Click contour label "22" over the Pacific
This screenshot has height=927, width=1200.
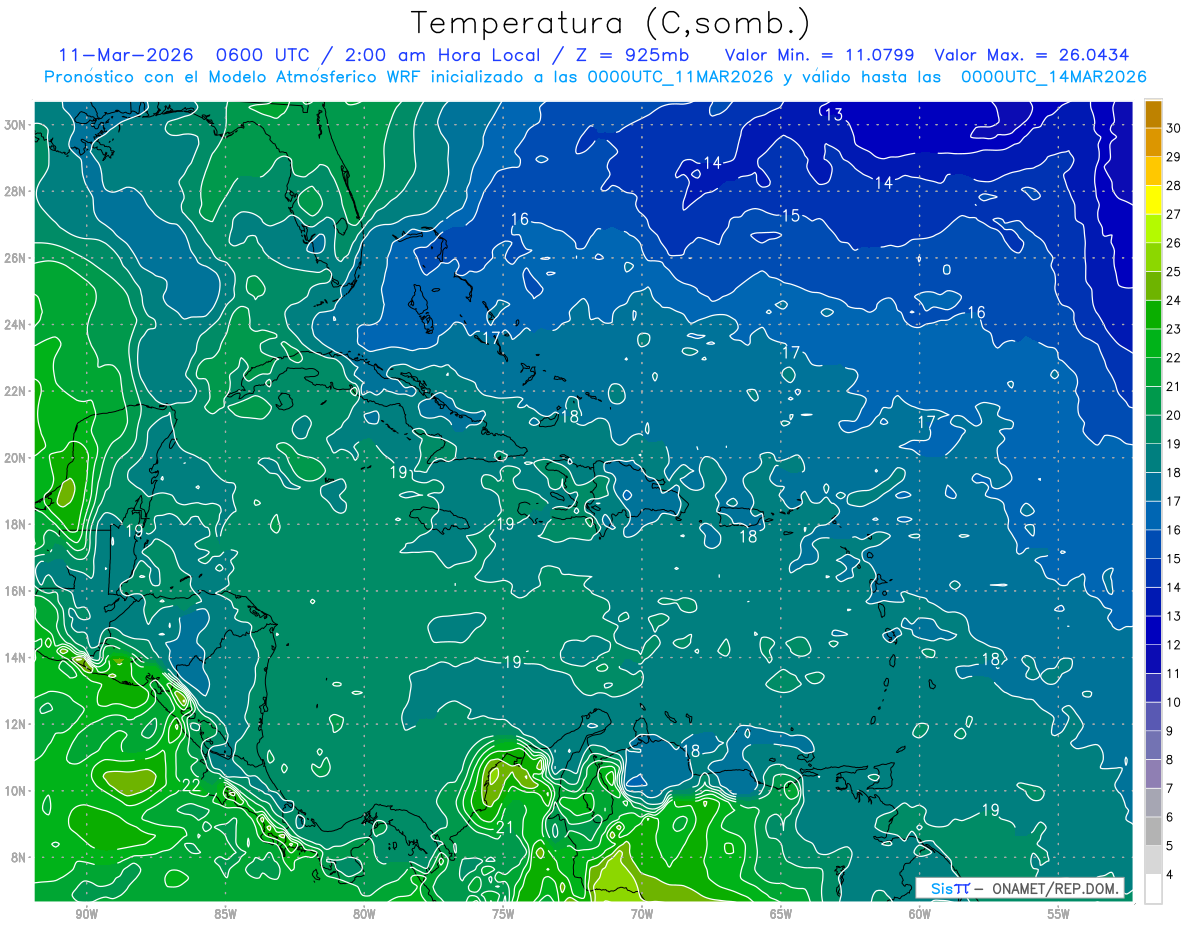point(190,784)
